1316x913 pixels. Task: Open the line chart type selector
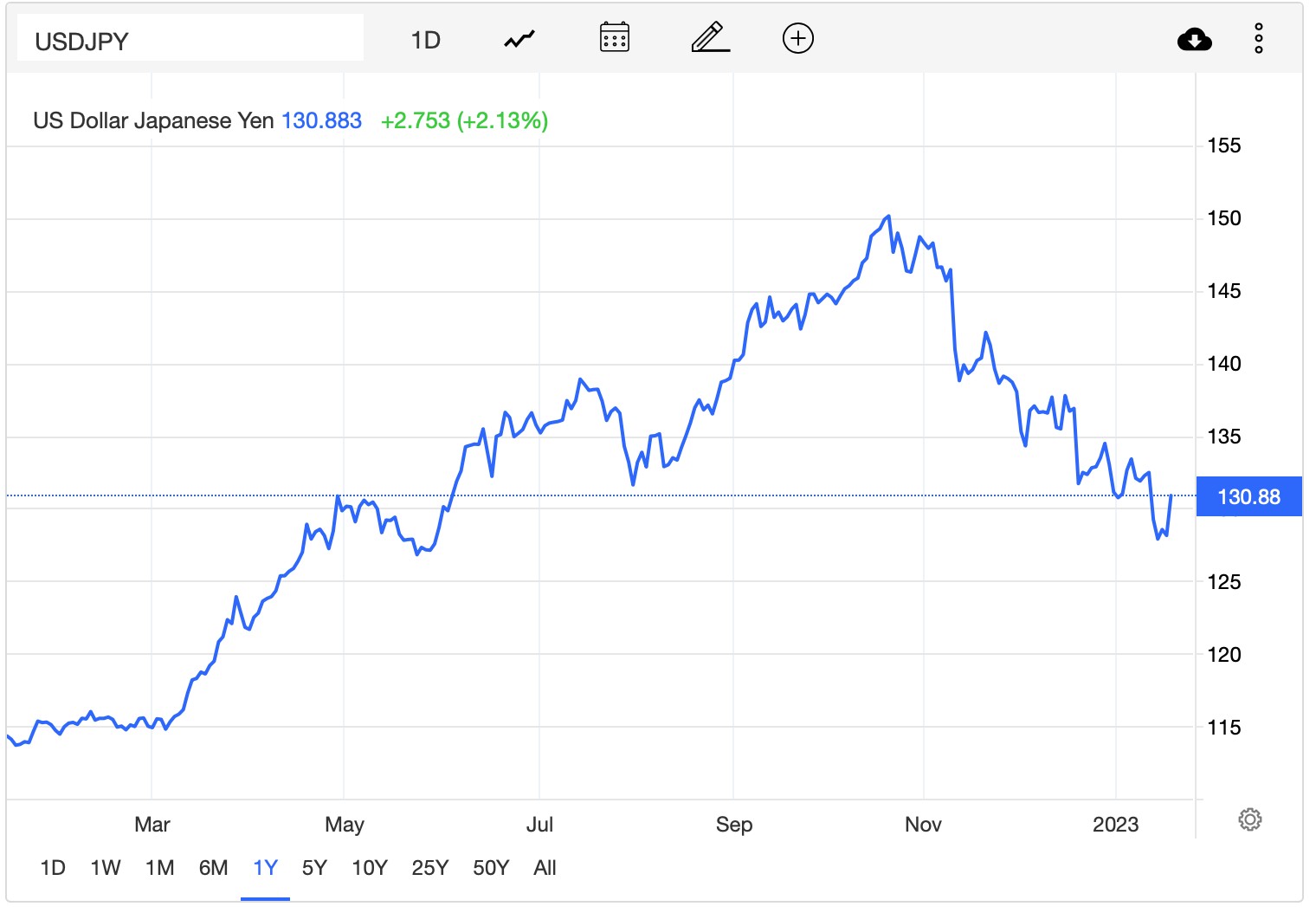pyautogui.click(x=519, y=40)
